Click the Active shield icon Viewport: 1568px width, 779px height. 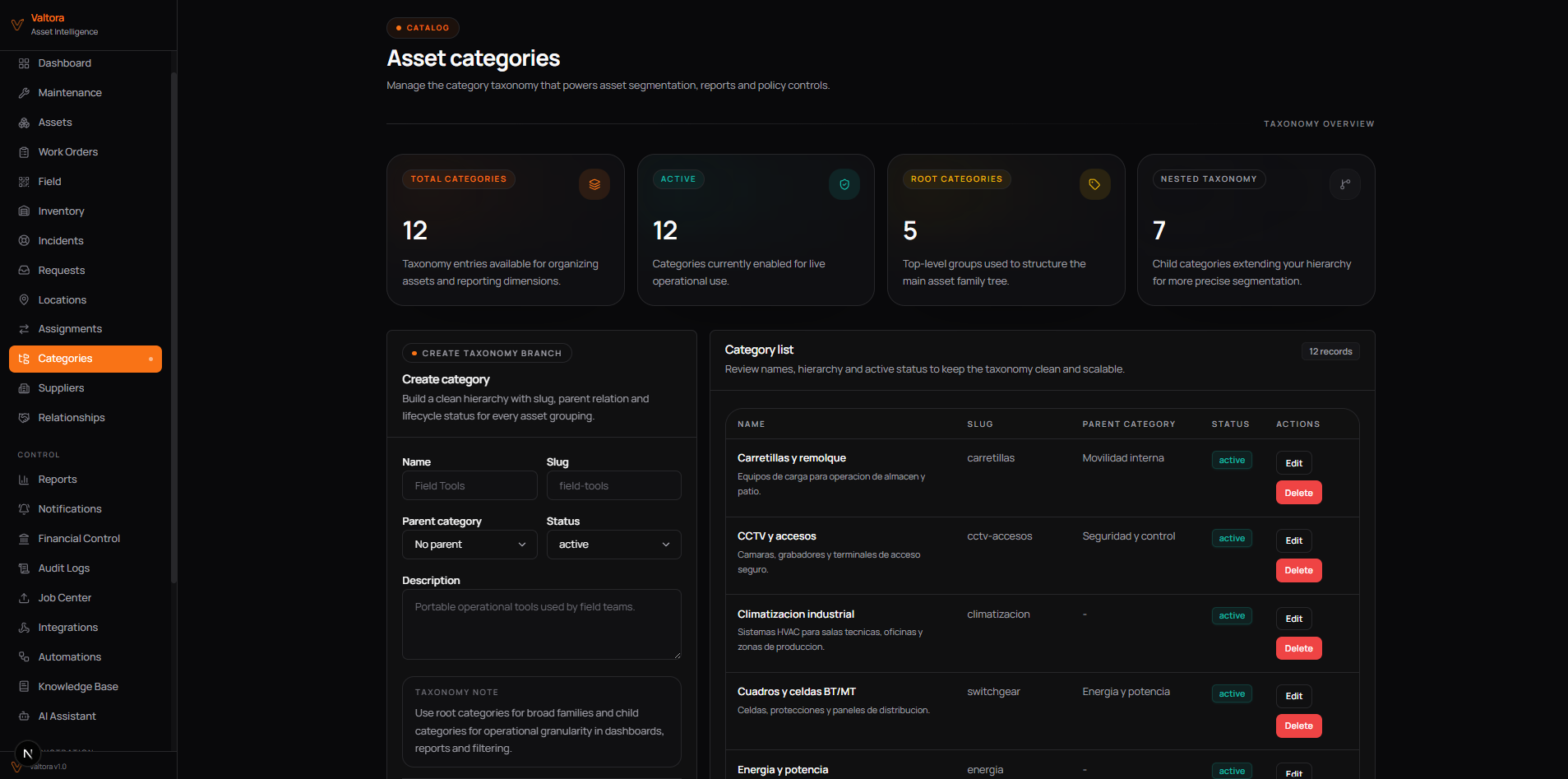point(844,184)
